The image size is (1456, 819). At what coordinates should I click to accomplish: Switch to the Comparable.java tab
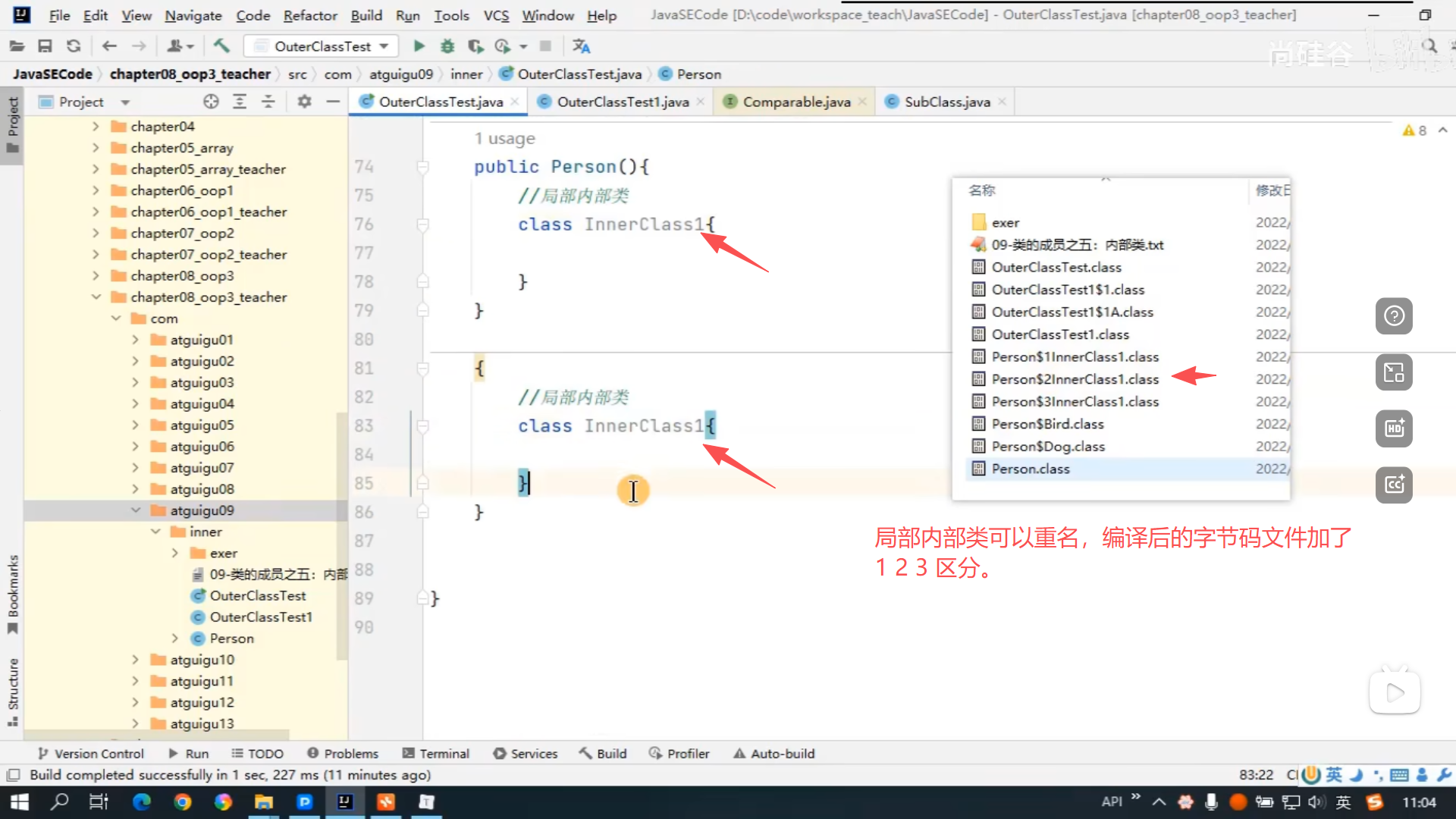[795, 102]
